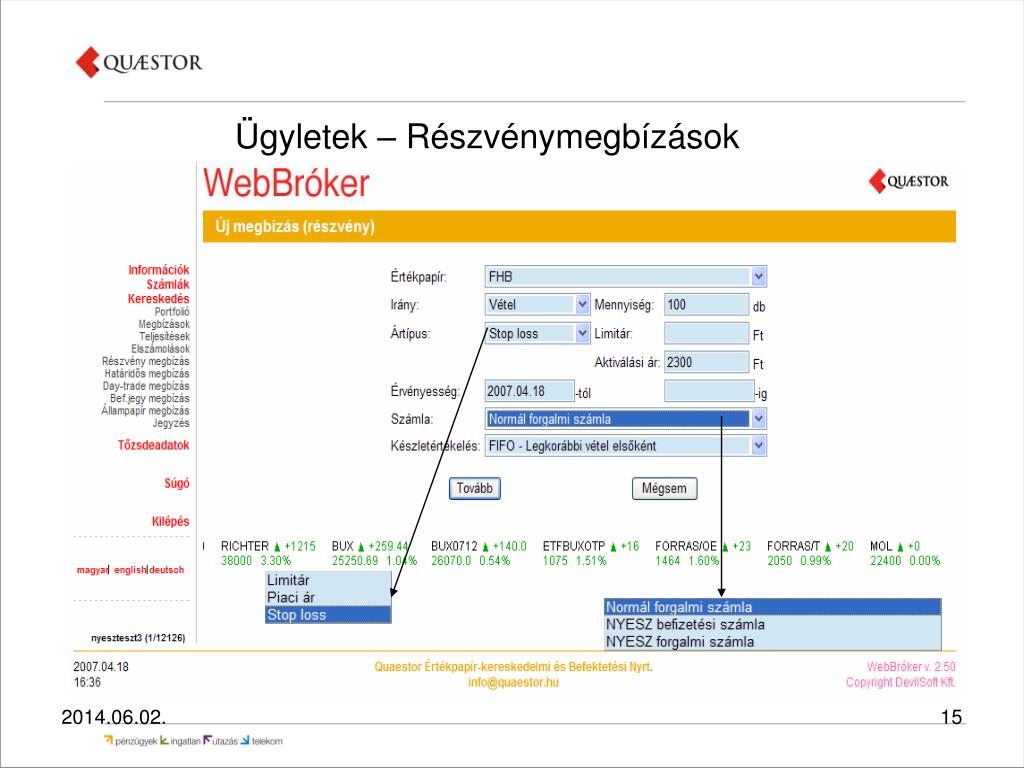Select NYESZ befizetési számla in the account list
The image size is (1024, 768).
click(x=773, y=624)
